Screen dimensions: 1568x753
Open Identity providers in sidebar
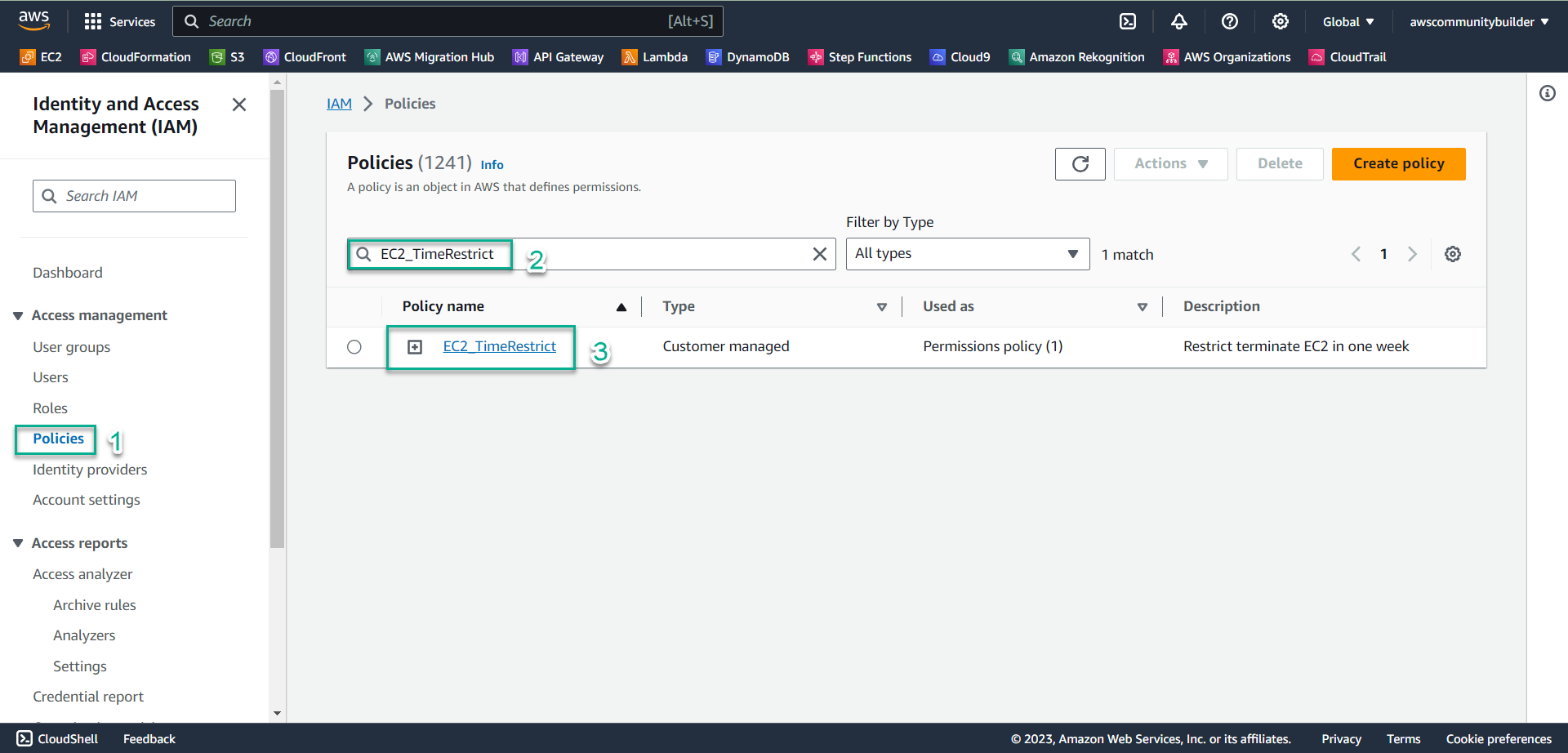pos(90,470)
